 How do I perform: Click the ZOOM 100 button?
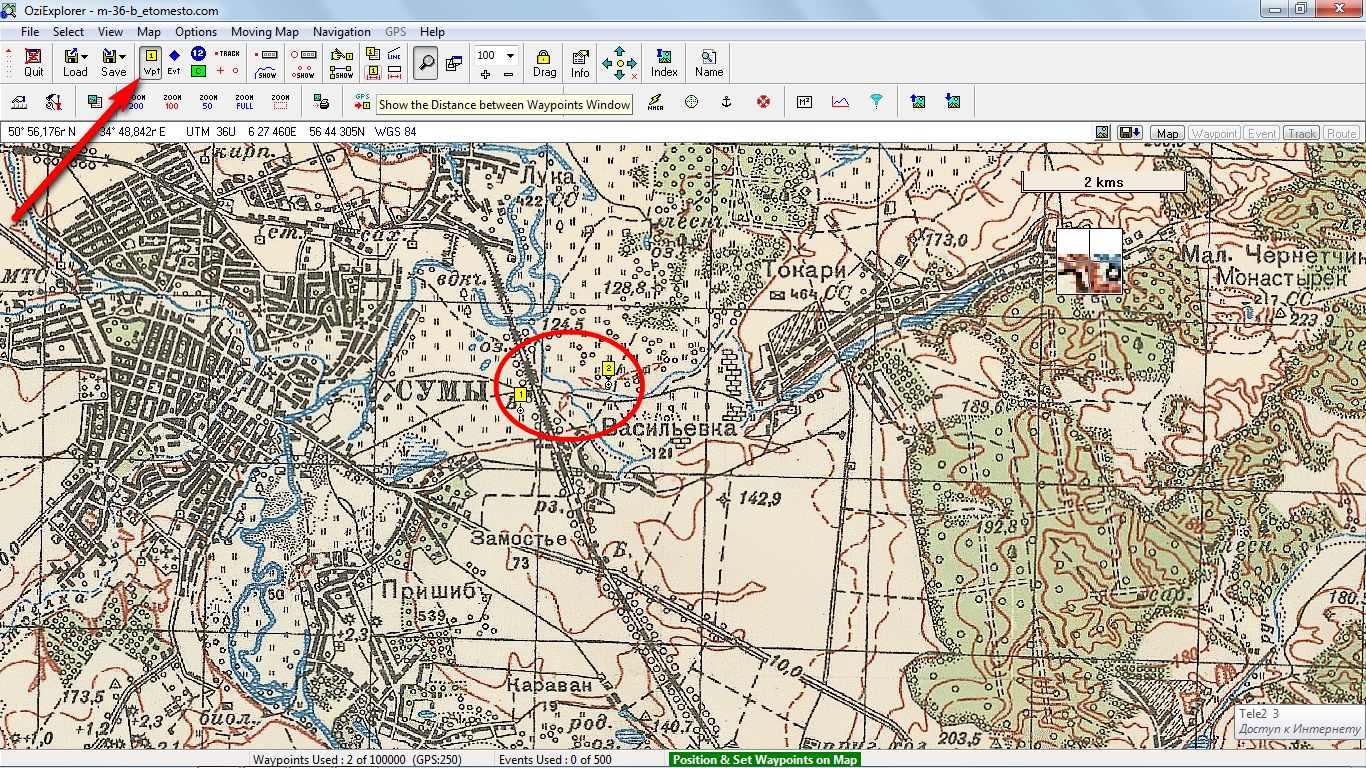point(172,101)
